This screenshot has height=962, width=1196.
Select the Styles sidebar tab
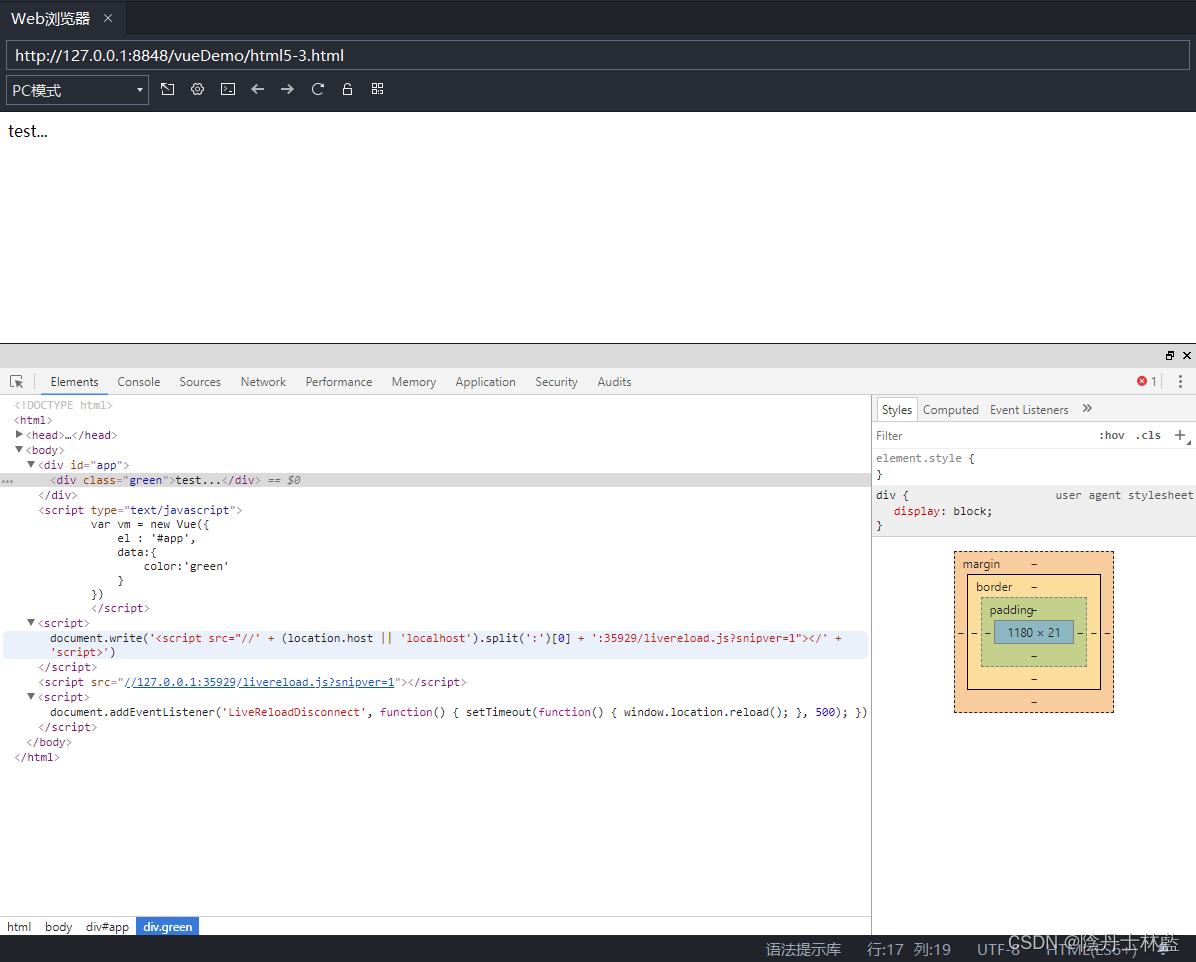coord(896,410)
